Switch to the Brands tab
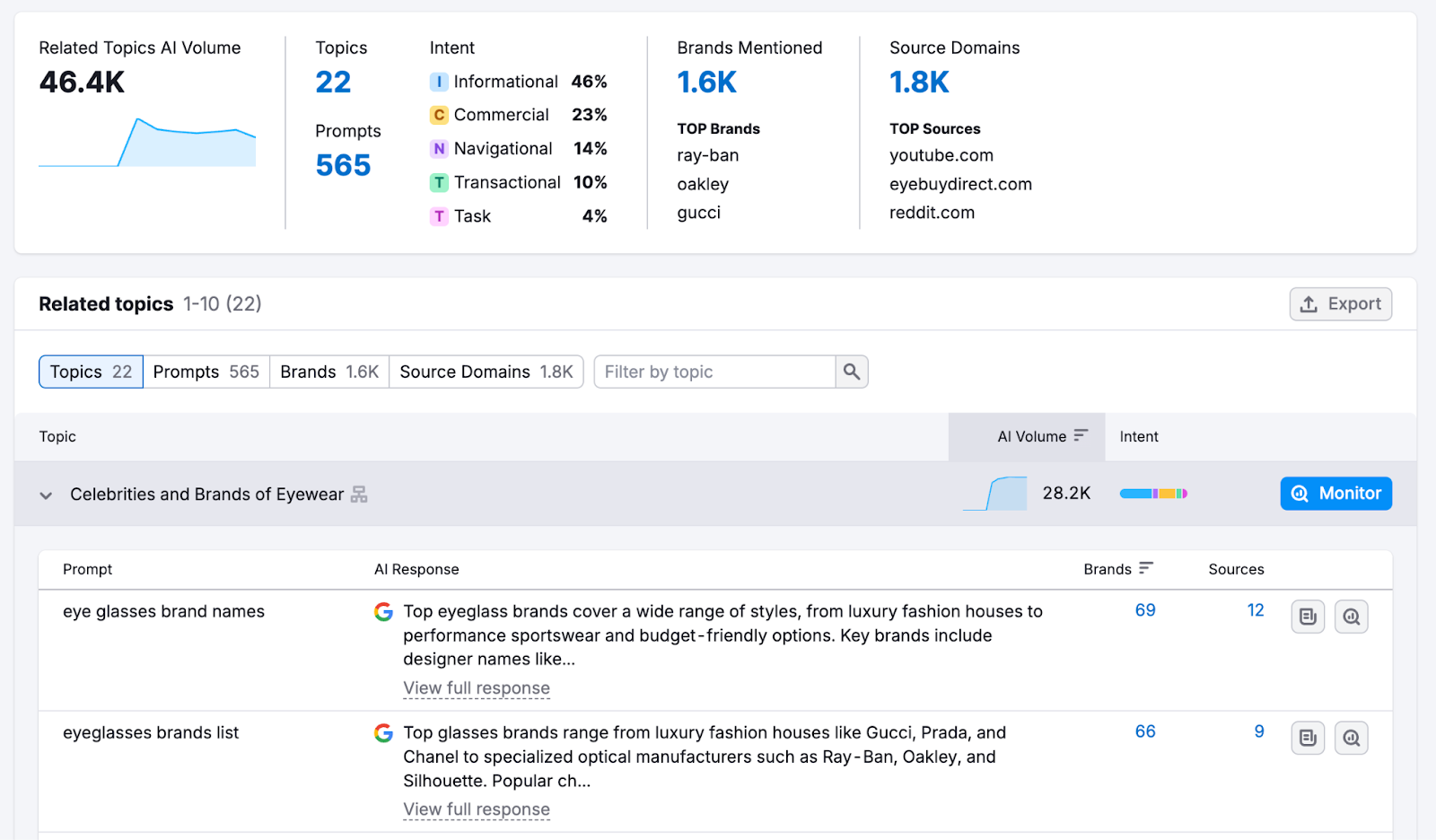 click(x=328, y=372)
